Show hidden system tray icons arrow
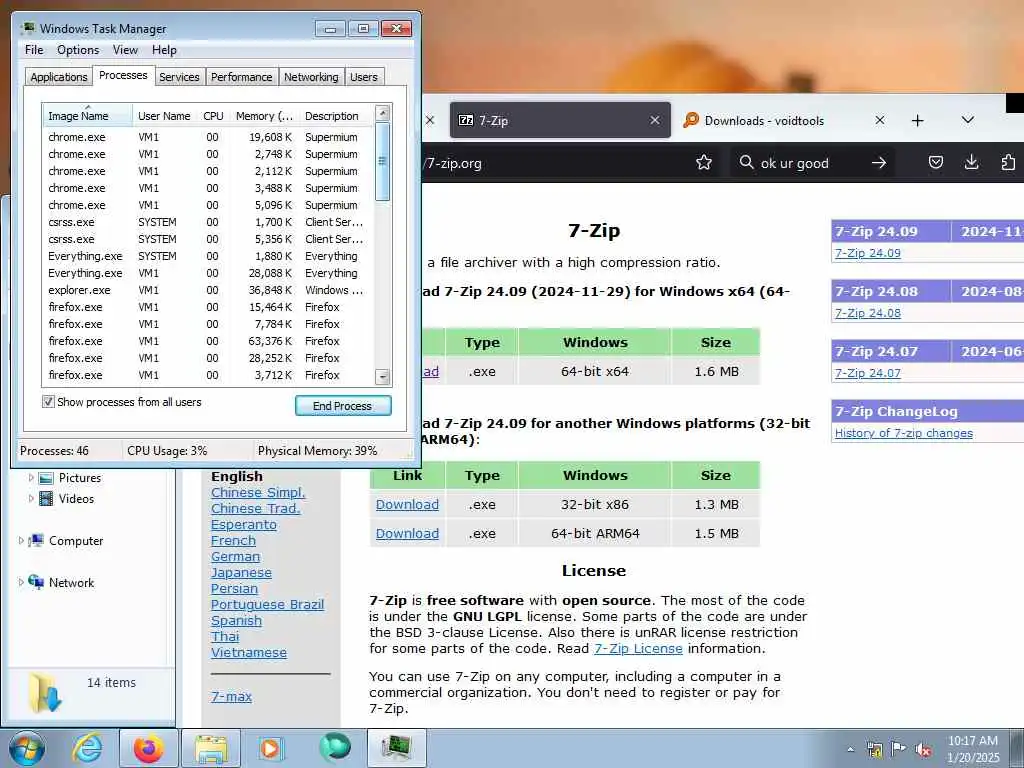Screen dimensions: 1024x768 coord(850,750)
